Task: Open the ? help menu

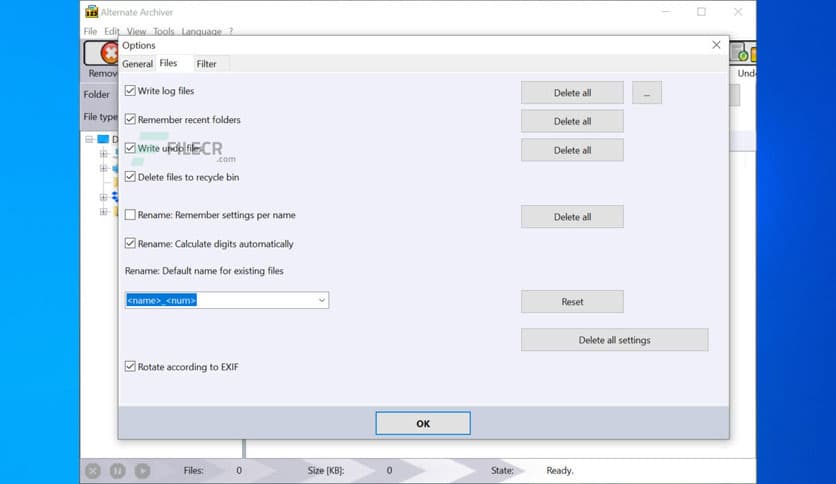Action: [231, 31]
